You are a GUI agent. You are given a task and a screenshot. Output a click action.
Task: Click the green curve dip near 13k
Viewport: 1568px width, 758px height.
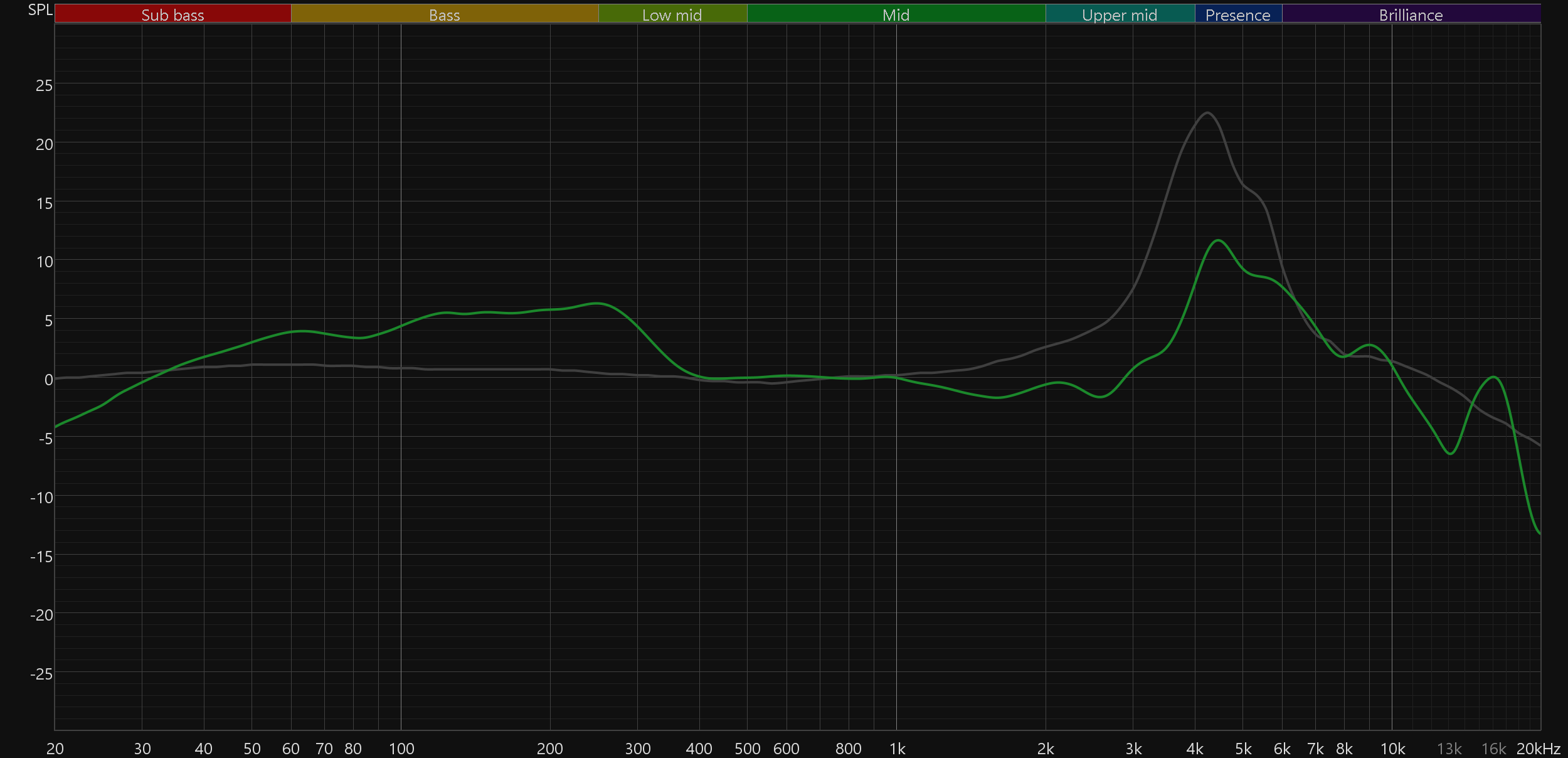(x=1450, y=454)
